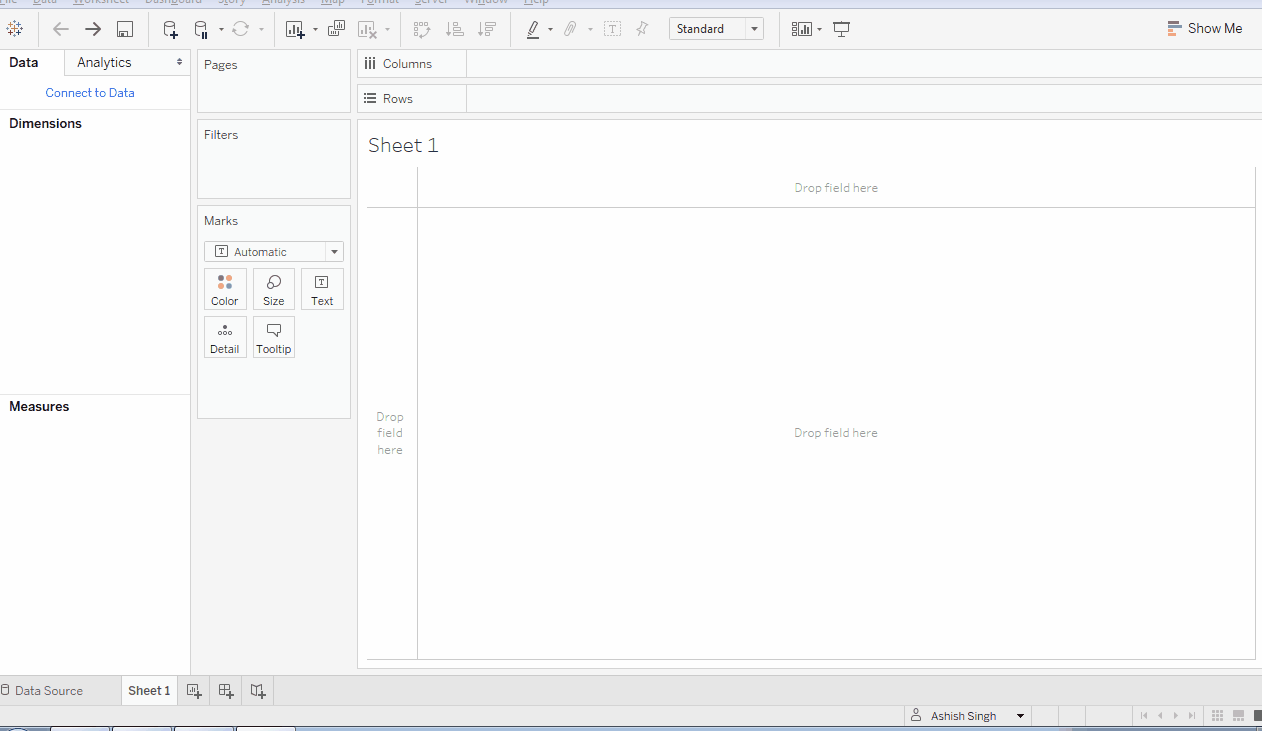The image size is (1262, 731).
Task: Click the Connect to Data link
Action: point(90,92)
